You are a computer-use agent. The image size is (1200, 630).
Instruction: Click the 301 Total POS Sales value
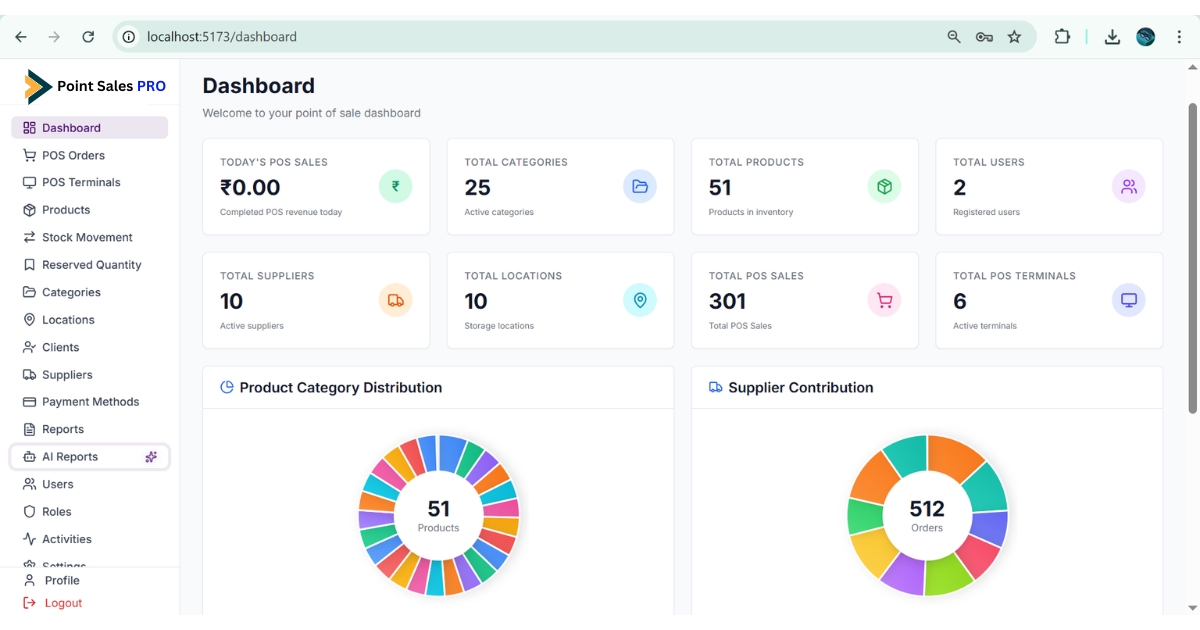(x=727, y=301)
